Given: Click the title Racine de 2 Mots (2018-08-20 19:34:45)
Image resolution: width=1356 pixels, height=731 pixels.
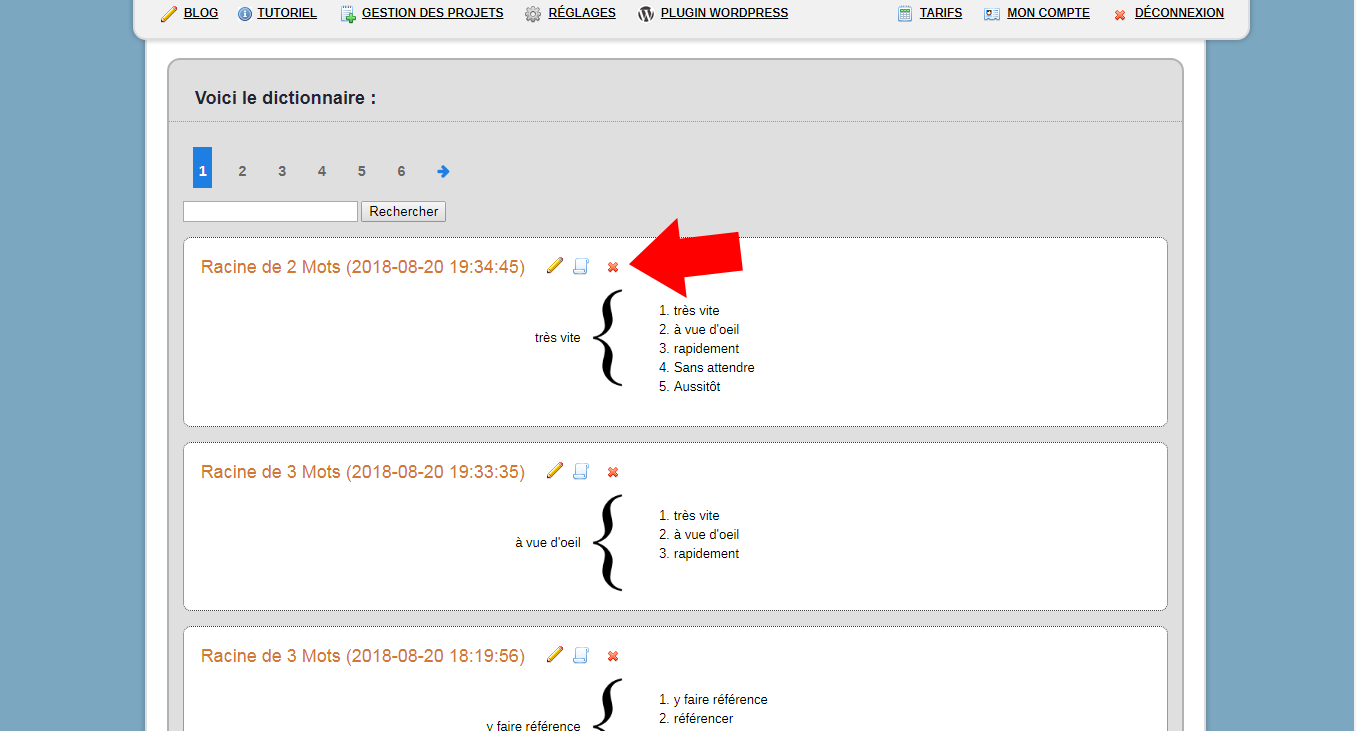Looking at the screenshot, I should click(363, 267).
